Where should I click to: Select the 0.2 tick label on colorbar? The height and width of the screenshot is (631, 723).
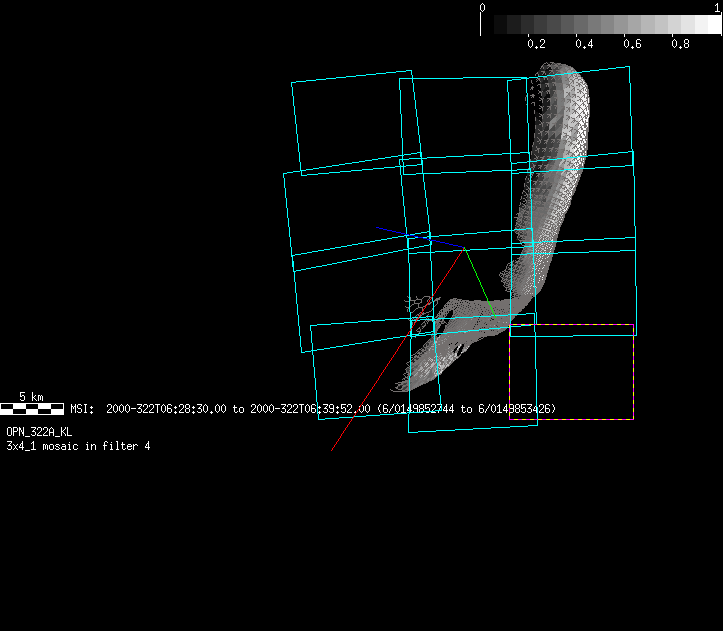(x=536, y=44)
